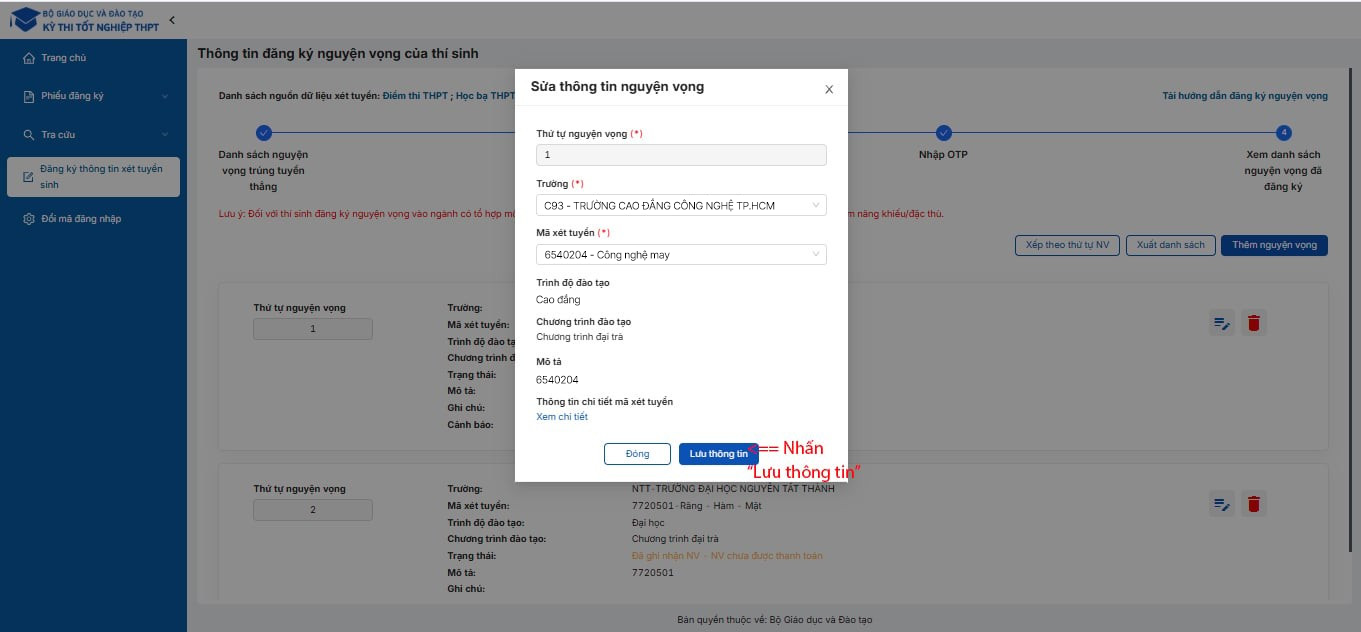1361x632 pixels.
Task: Click the Đóng button in dialog
Action: 637,454
